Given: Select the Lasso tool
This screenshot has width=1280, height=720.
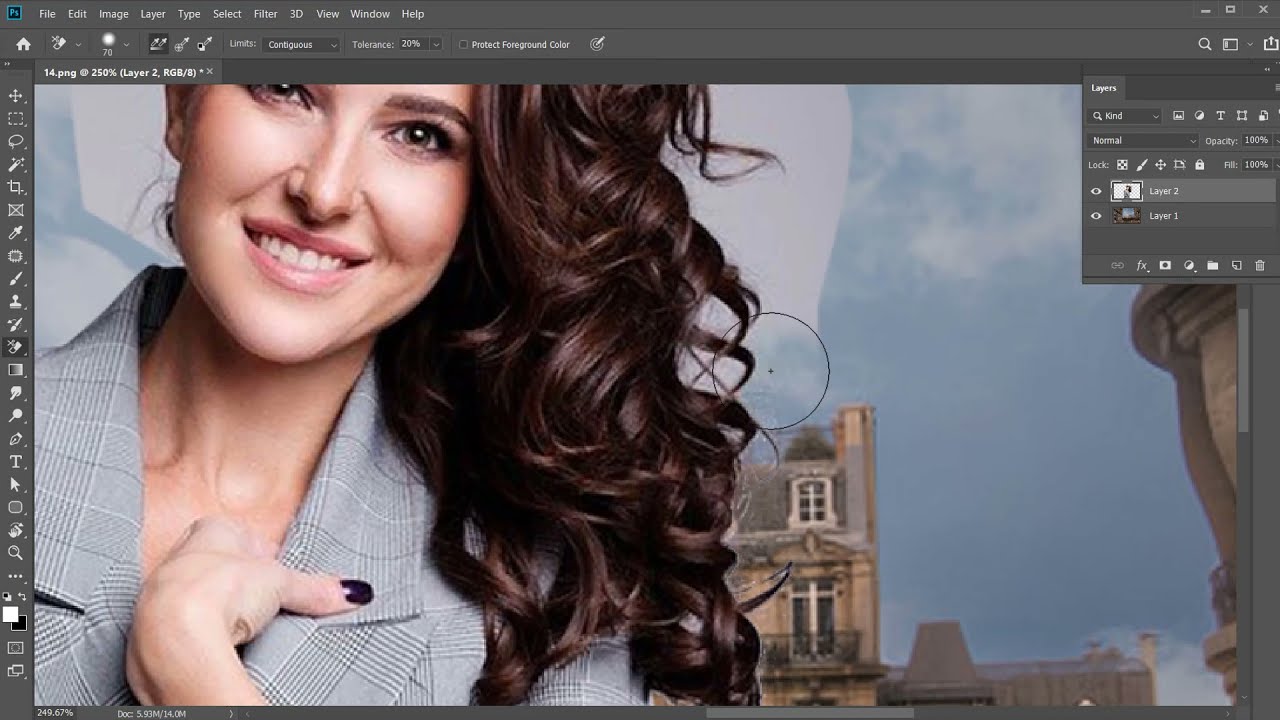Looking at the screenshot, I should pos(16,142).
